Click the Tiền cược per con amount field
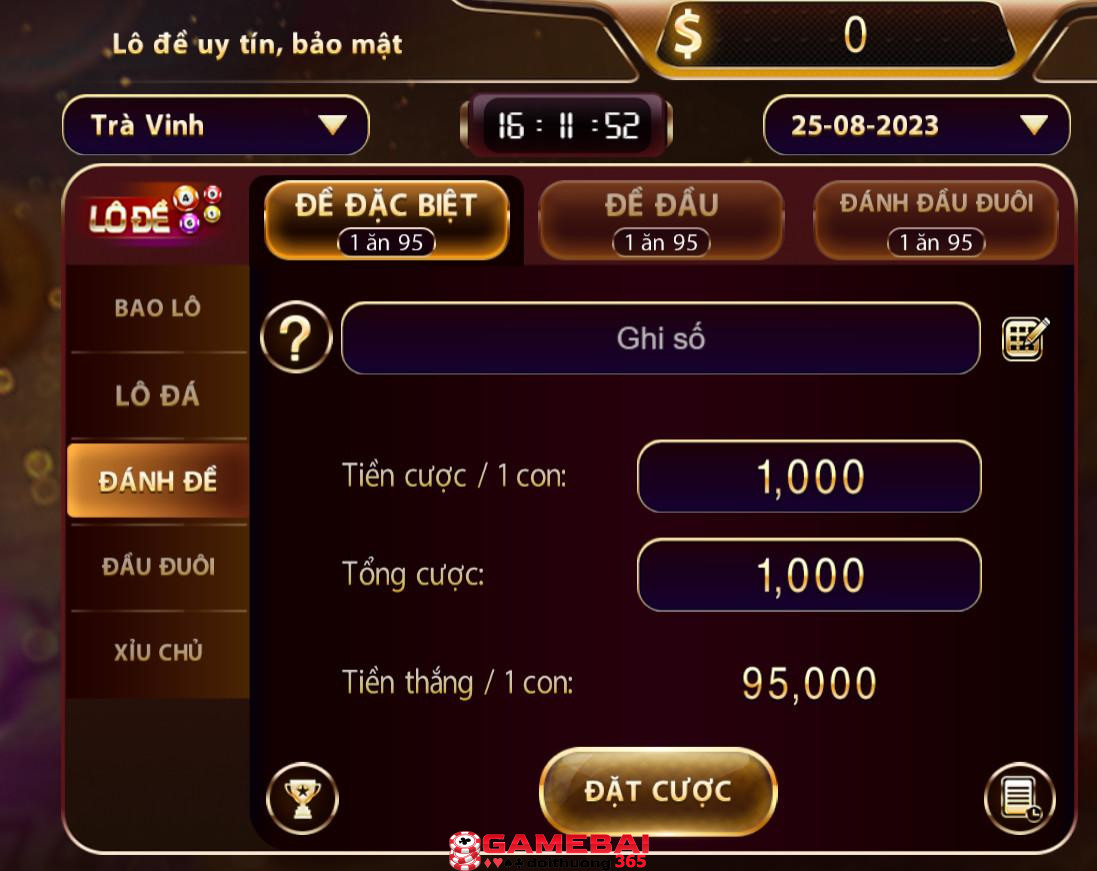 [809, 476]
